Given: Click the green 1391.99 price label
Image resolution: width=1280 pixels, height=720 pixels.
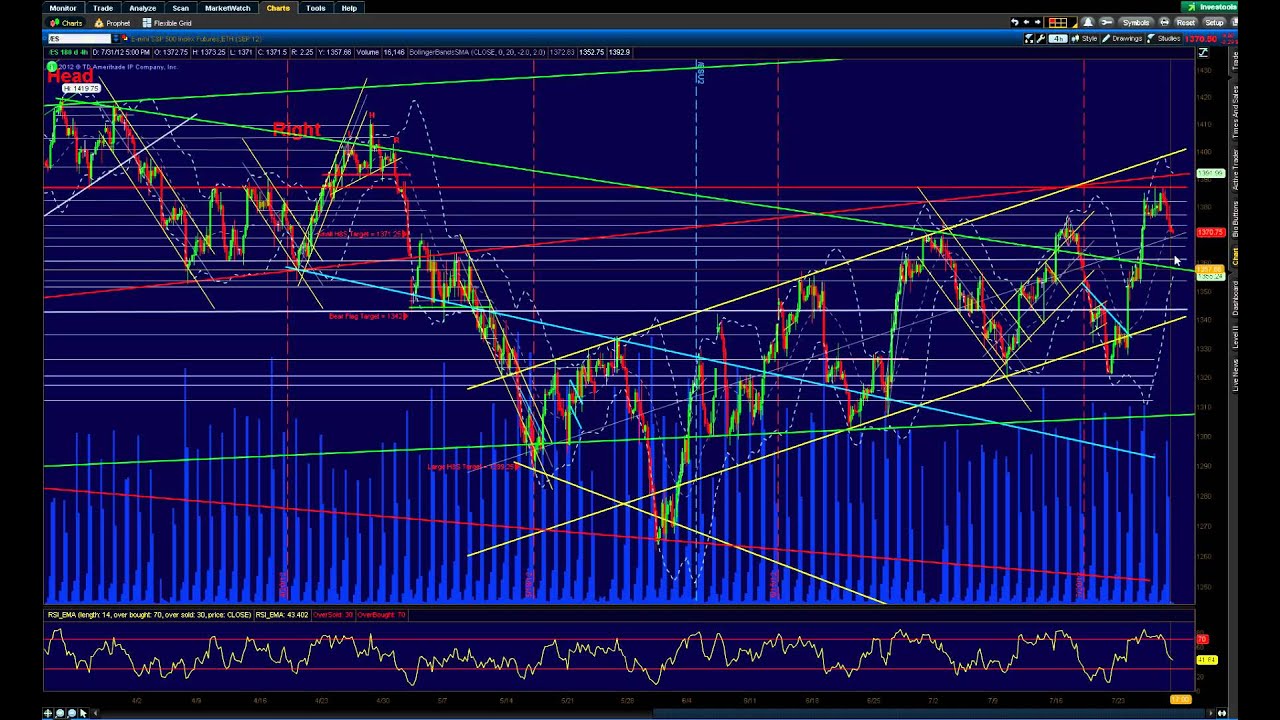Looking at the screenshot, I should click(1210, 173).
